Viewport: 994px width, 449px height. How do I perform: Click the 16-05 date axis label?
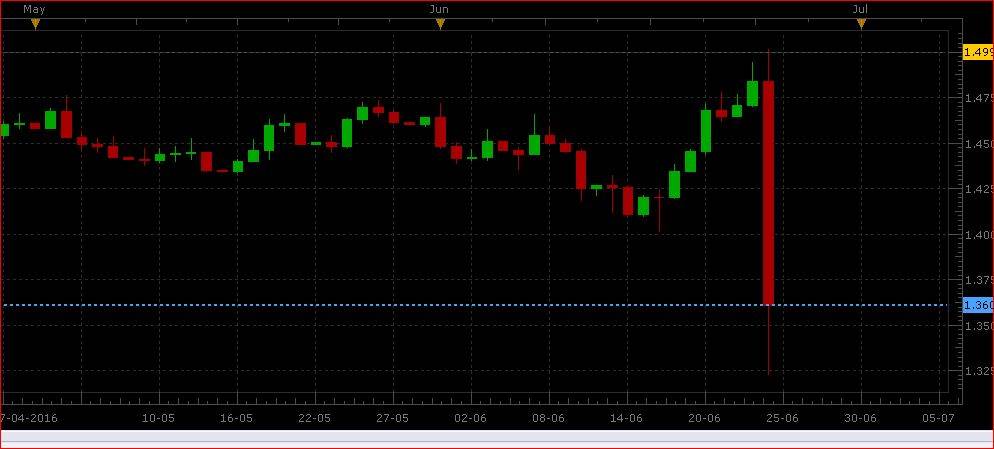(x=237, y=418)
